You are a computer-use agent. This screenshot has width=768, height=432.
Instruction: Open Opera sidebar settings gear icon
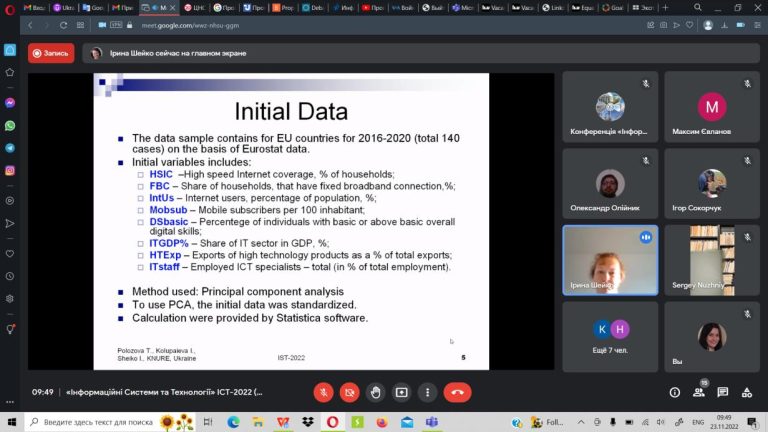(10, 299)
